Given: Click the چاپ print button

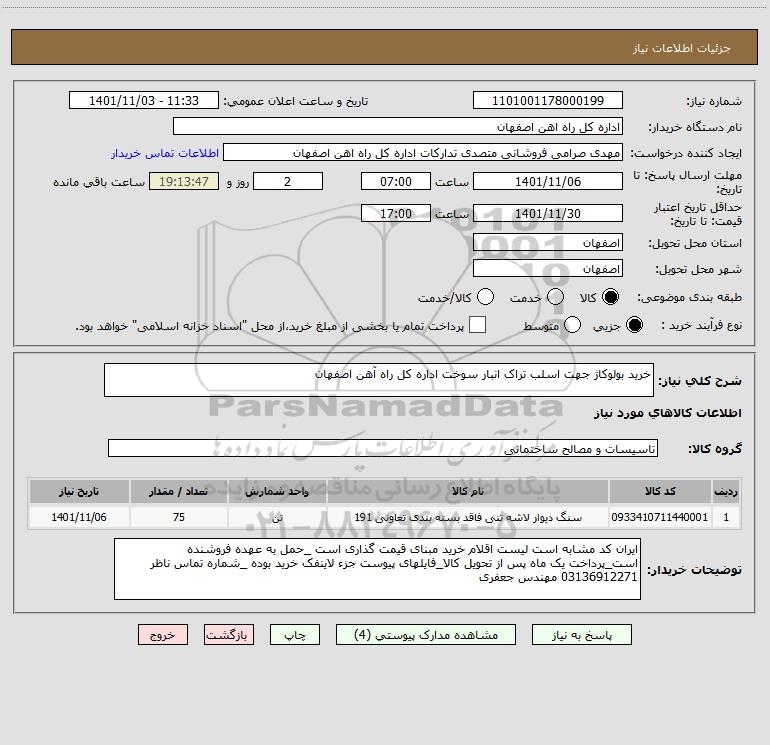Looking at the screenshot, I should point(295,635).
